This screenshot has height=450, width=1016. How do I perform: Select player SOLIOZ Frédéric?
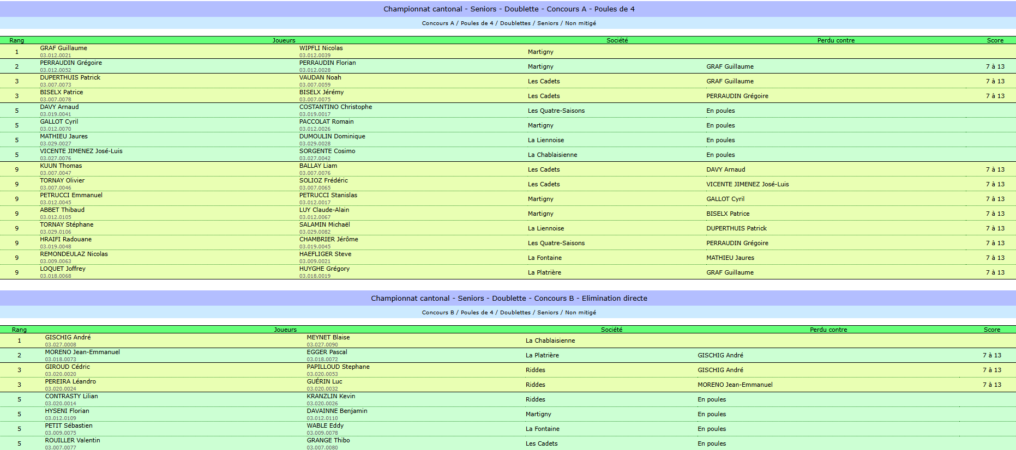tap(323, 181)
